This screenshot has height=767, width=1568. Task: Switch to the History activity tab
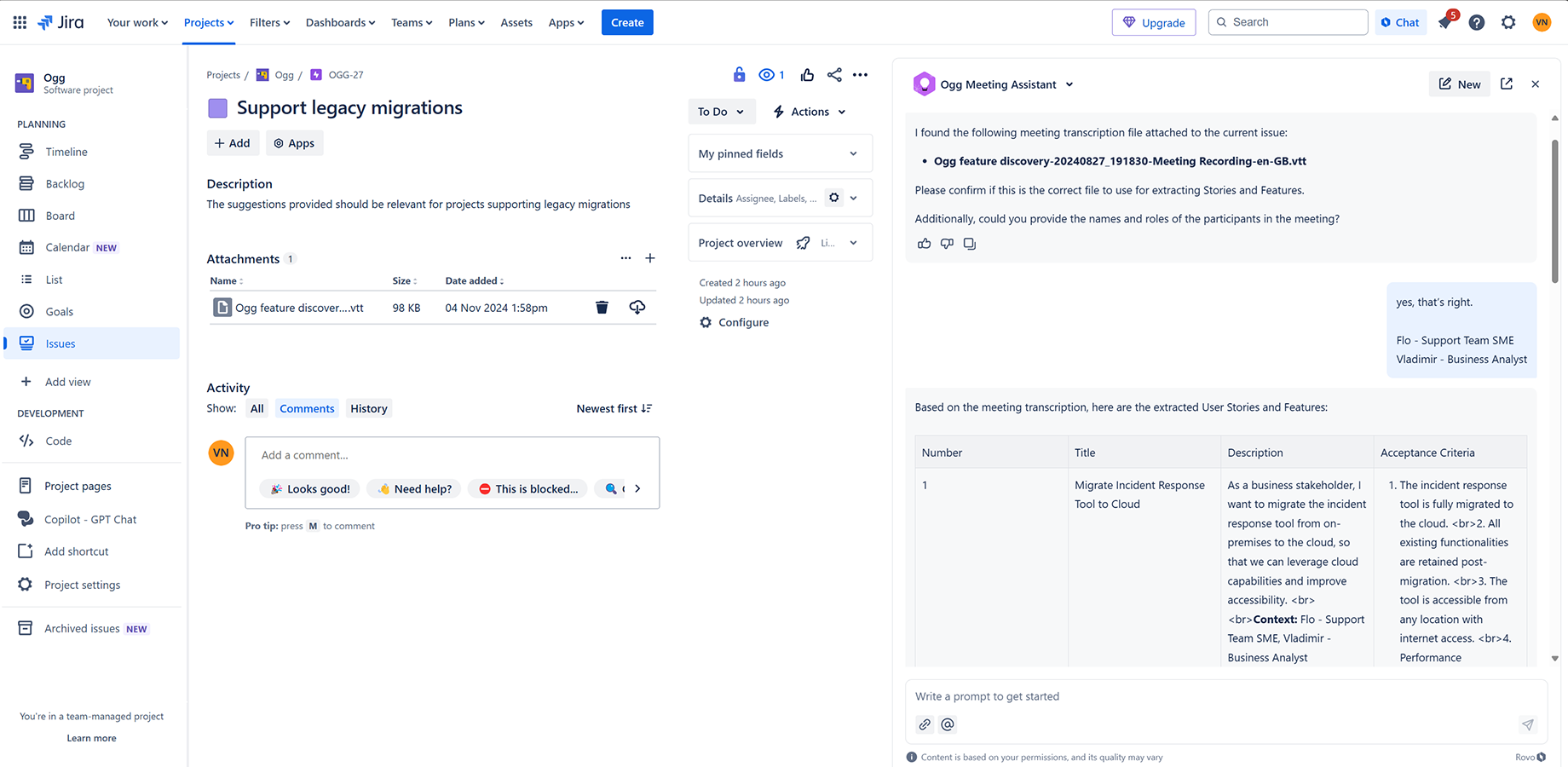click(368, 408)
